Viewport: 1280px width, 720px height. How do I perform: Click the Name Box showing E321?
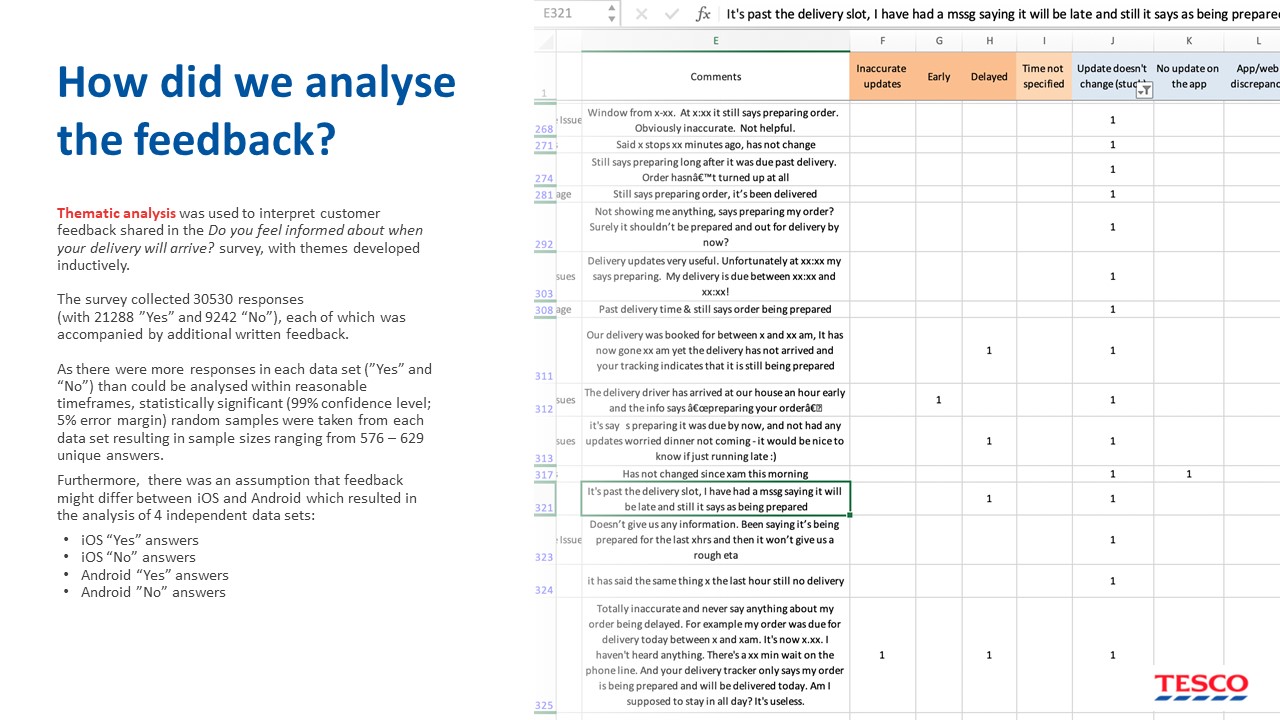click(570, 14)
